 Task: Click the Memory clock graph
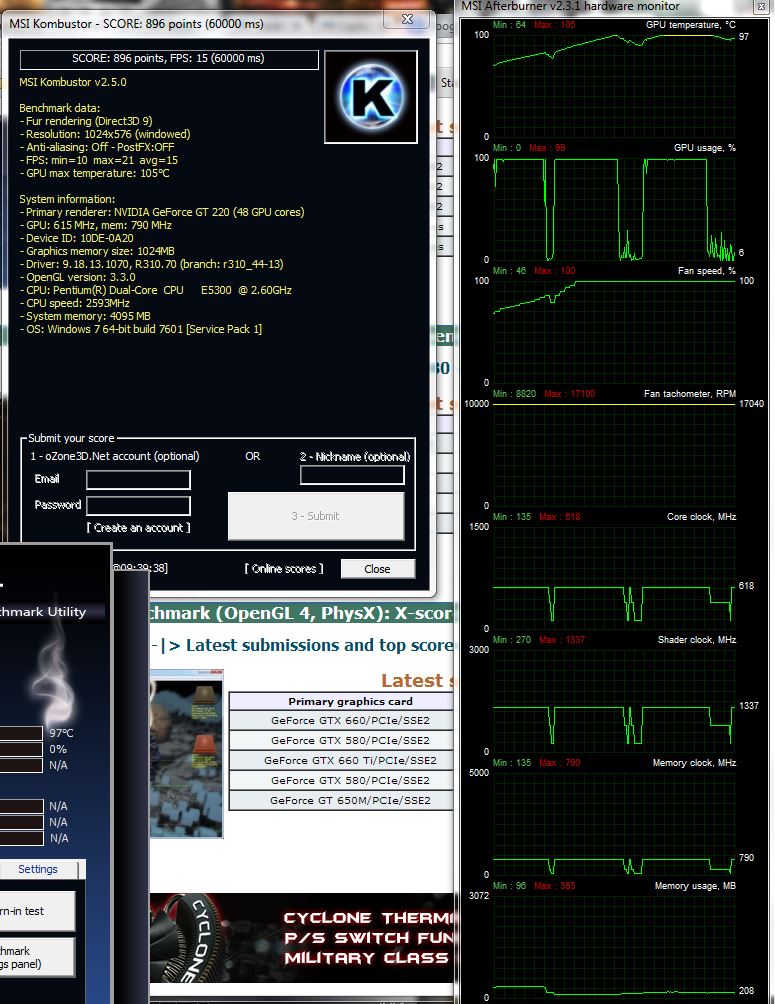614,822
